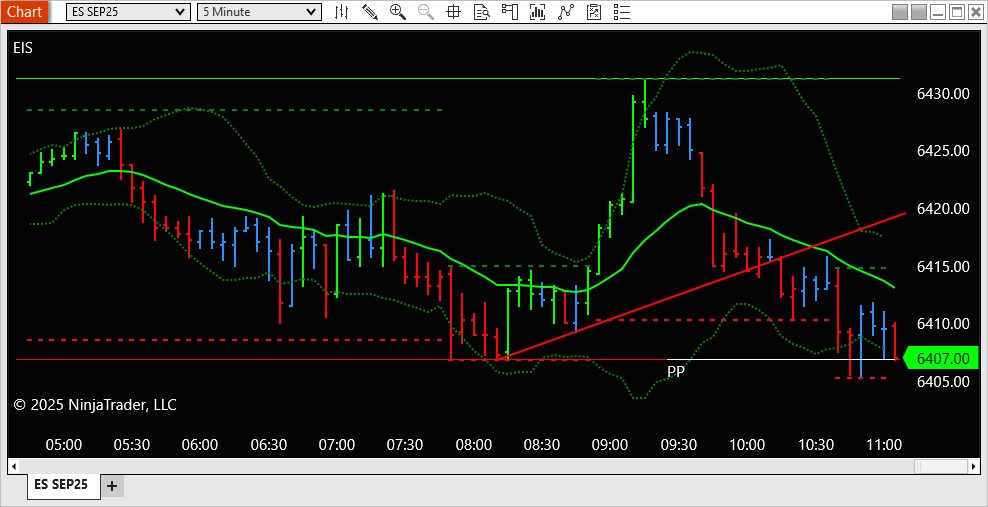Click the 05:00 time axis label
Viewport: 988px width, 507px height.
64,445
